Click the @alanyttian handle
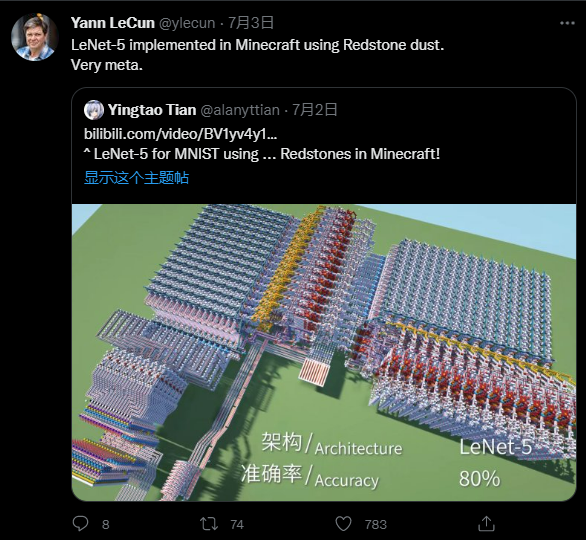Screen dimensions: 586x540 tap(240, 110)
